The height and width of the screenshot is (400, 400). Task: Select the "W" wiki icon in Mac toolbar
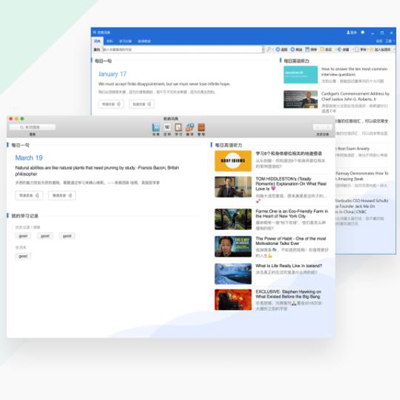167,127
